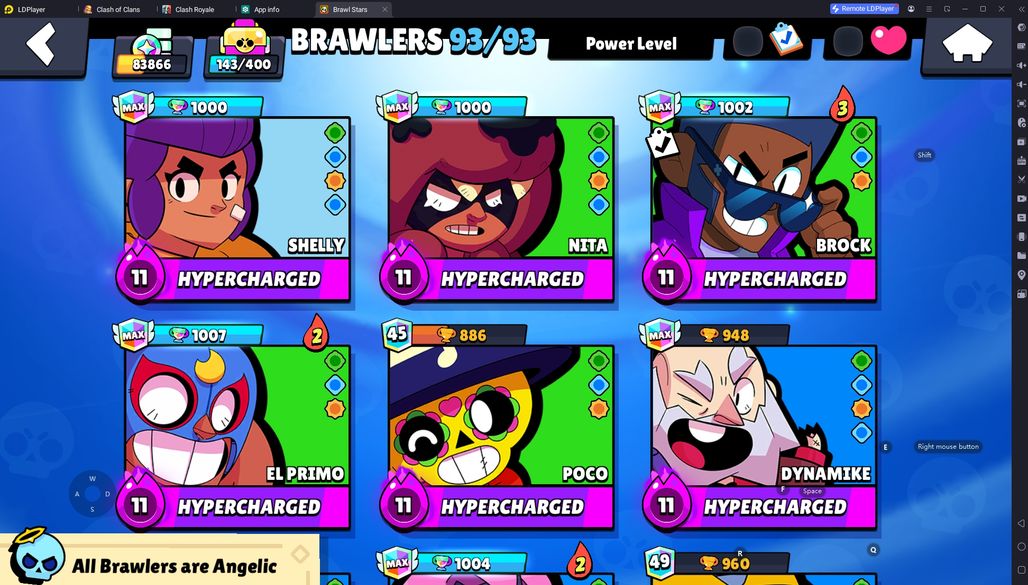Open the Poco brawler card
Viewport: 1028px width, 585px height.
(x=498, y=425)
